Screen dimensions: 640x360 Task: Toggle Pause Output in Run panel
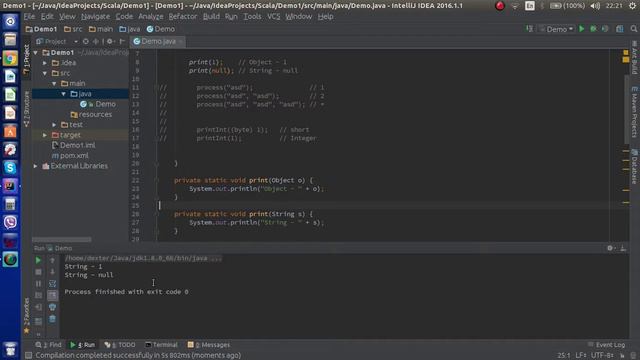pyautogui.click(x=38, y=283)
